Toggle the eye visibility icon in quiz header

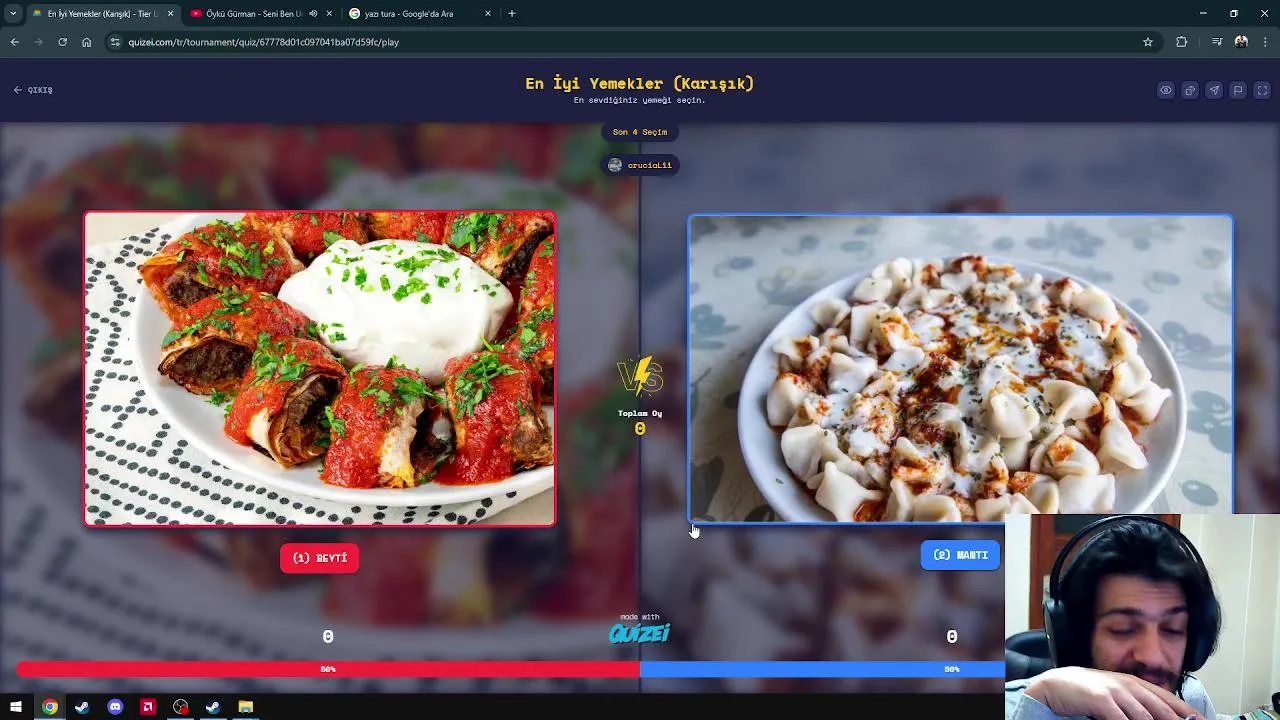coord(1166,90)
